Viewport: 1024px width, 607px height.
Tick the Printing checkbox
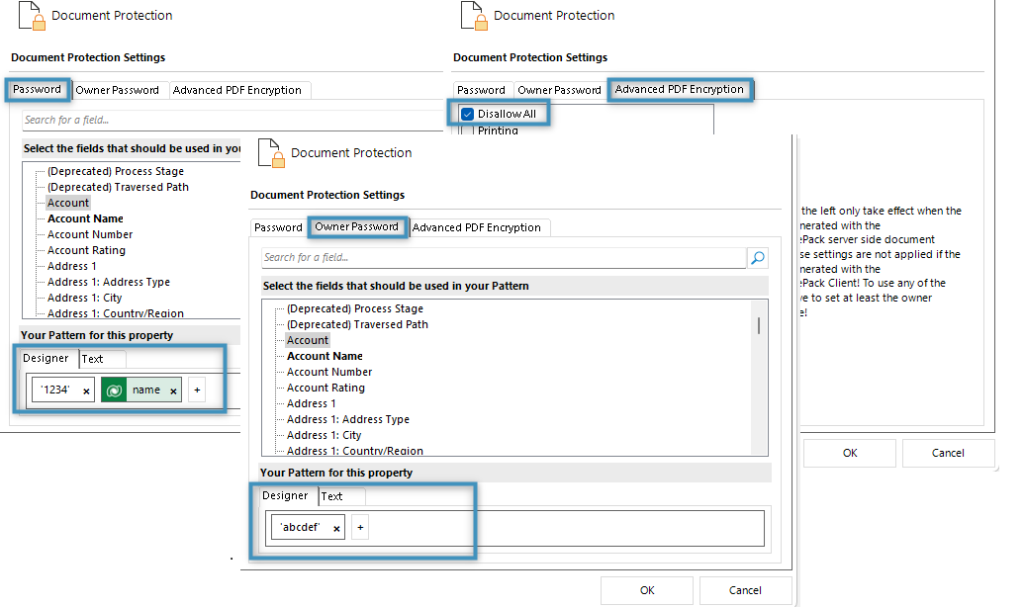466,131
